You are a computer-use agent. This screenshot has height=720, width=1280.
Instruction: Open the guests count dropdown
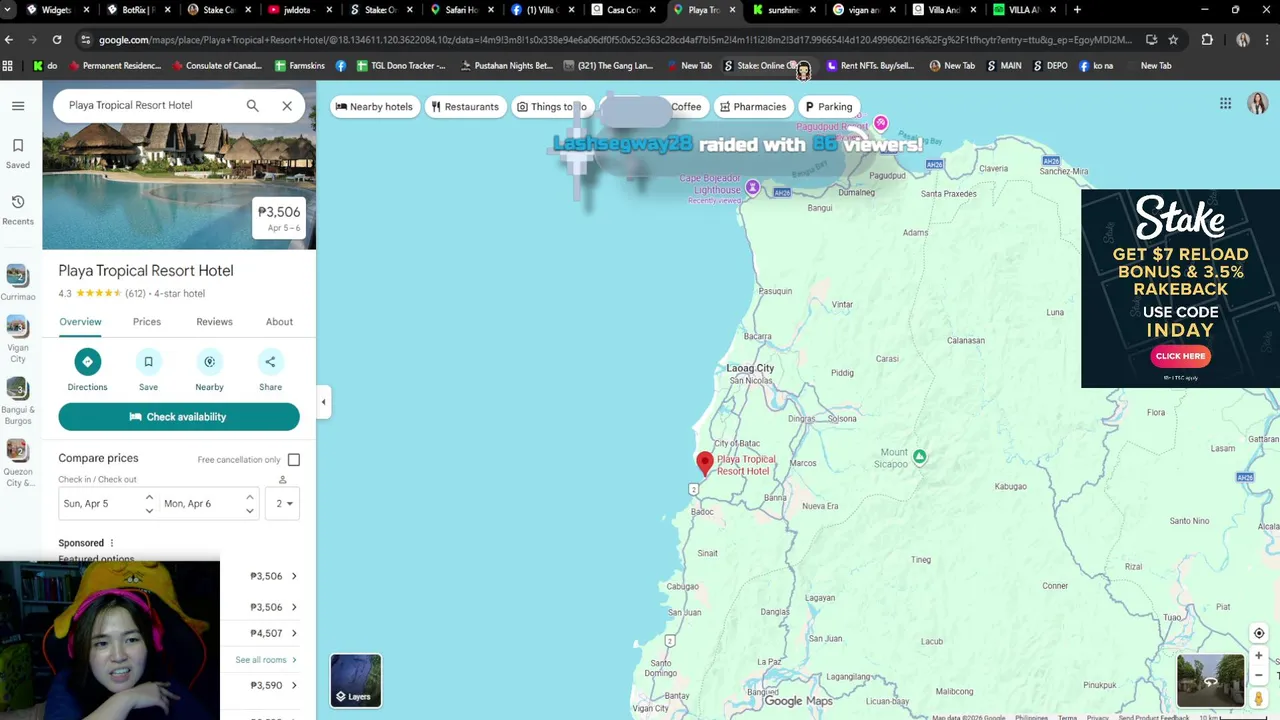coord(284,503)
